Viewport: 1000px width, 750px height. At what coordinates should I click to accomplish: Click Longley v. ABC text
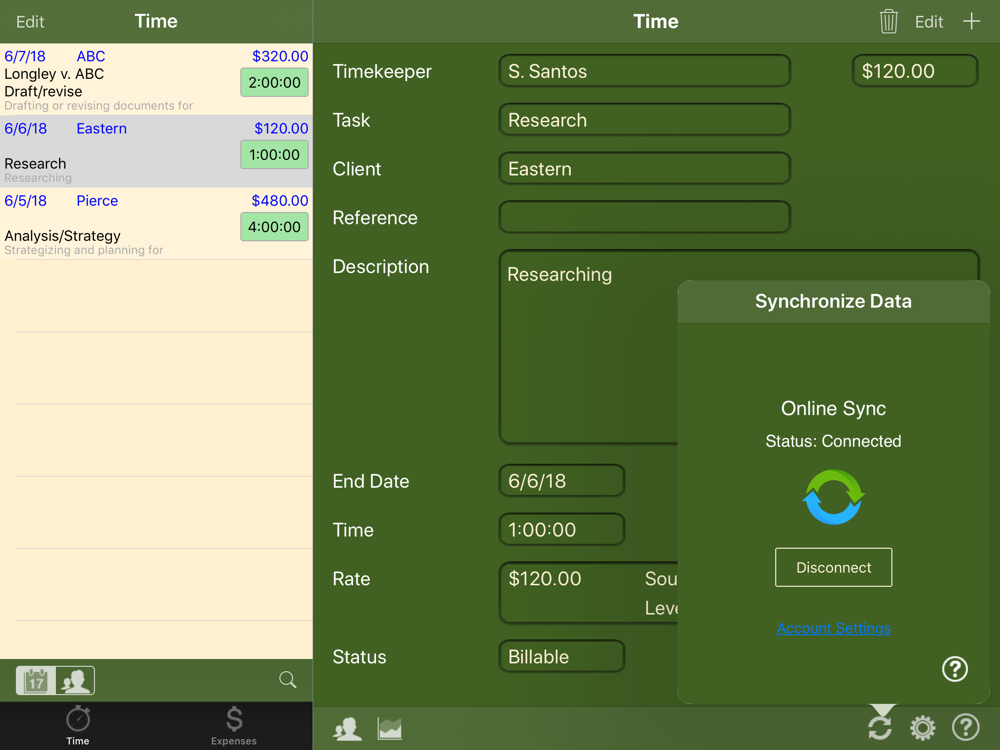[x=54, y=74]
